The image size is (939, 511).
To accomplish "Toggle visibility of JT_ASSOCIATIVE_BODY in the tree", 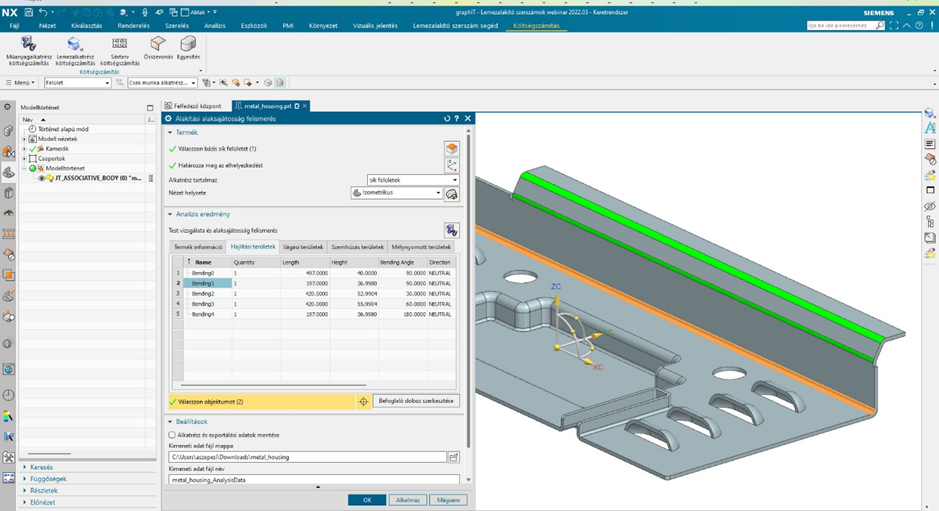I will point(42,178).
